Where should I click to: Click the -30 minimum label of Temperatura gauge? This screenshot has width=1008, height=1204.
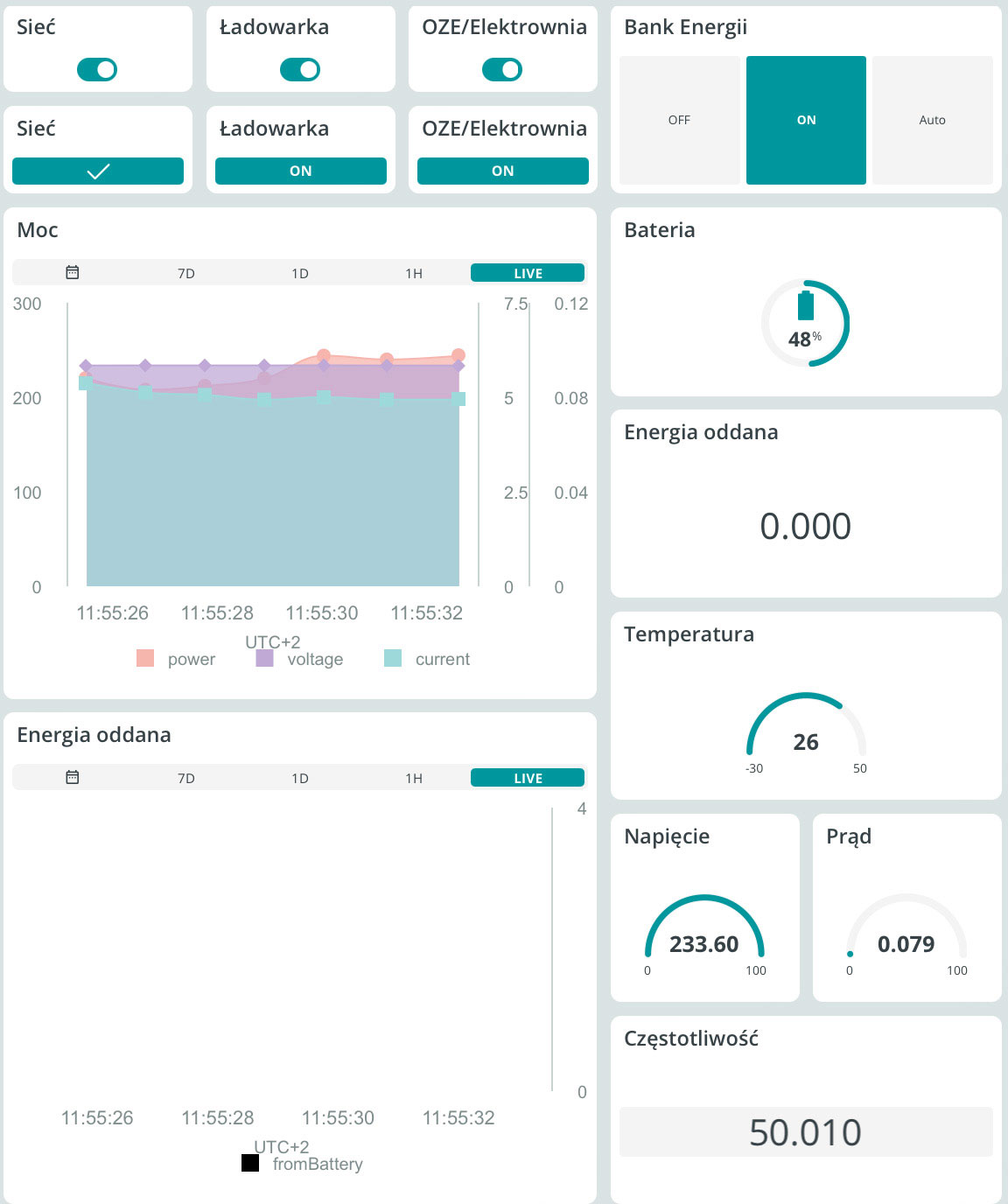tap(754, 768)
